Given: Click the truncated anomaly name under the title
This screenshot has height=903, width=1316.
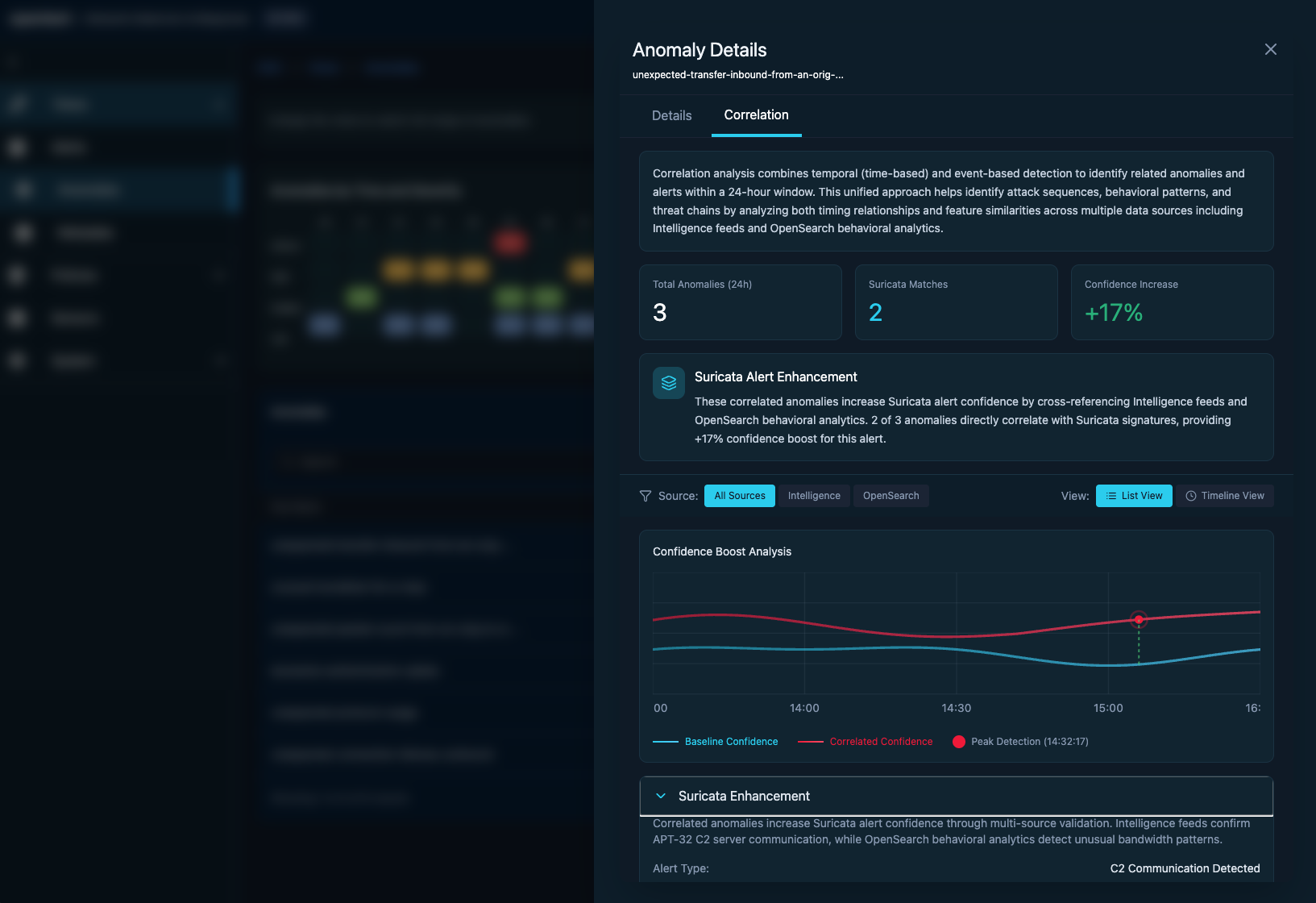Looking at the screenshot, I should pos(737,75).
